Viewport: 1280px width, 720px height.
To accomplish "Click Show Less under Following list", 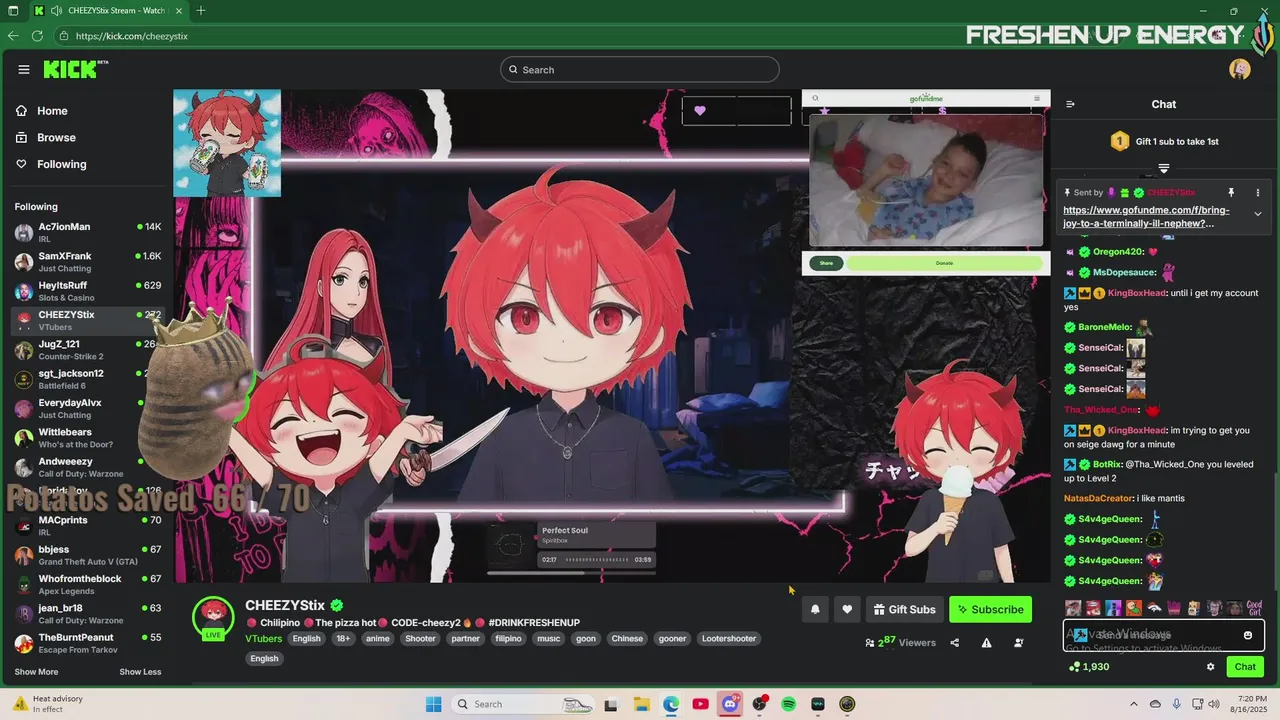I will [x=140, y=672].
